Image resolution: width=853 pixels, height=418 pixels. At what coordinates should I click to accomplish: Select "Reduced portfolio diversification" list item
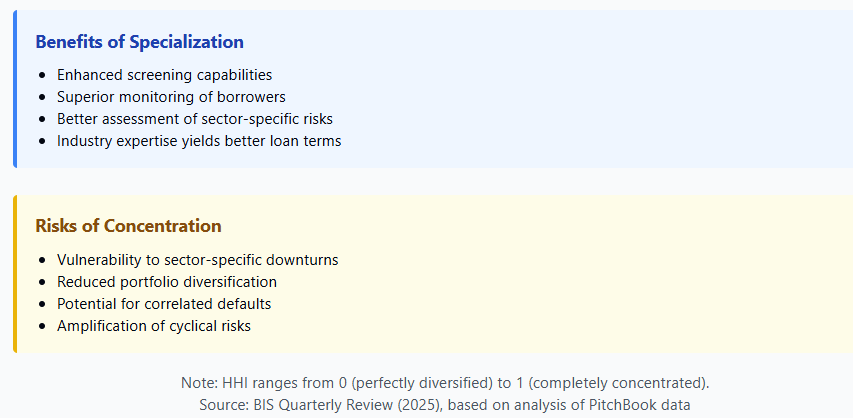coord(167,282)
